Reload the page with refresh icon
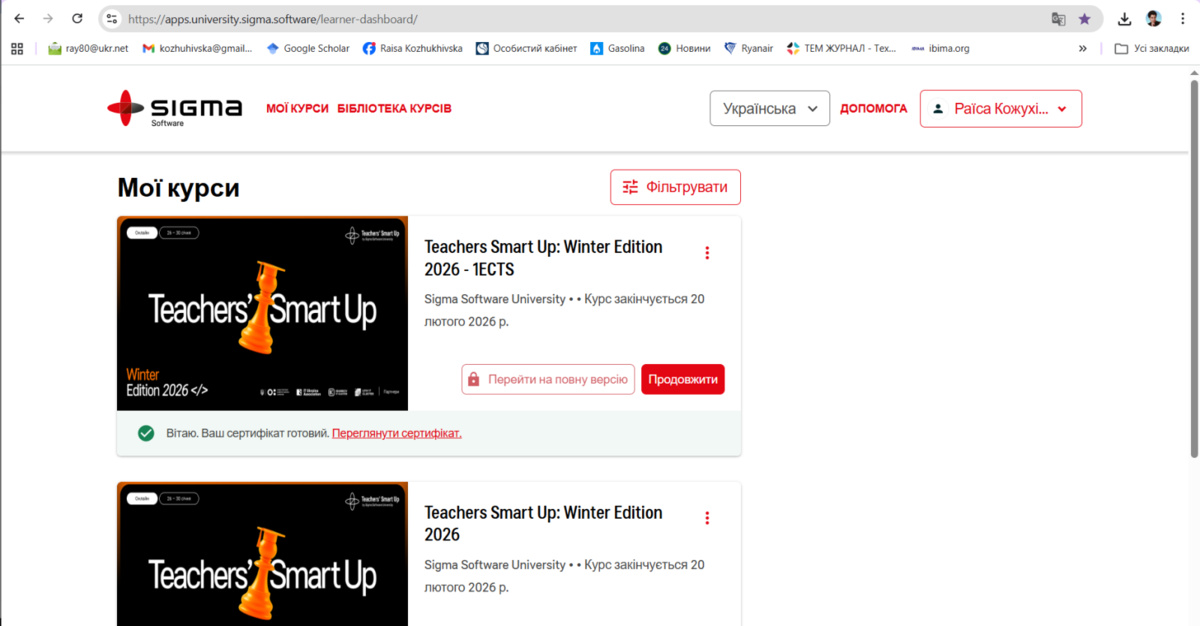 pos(77,19)
